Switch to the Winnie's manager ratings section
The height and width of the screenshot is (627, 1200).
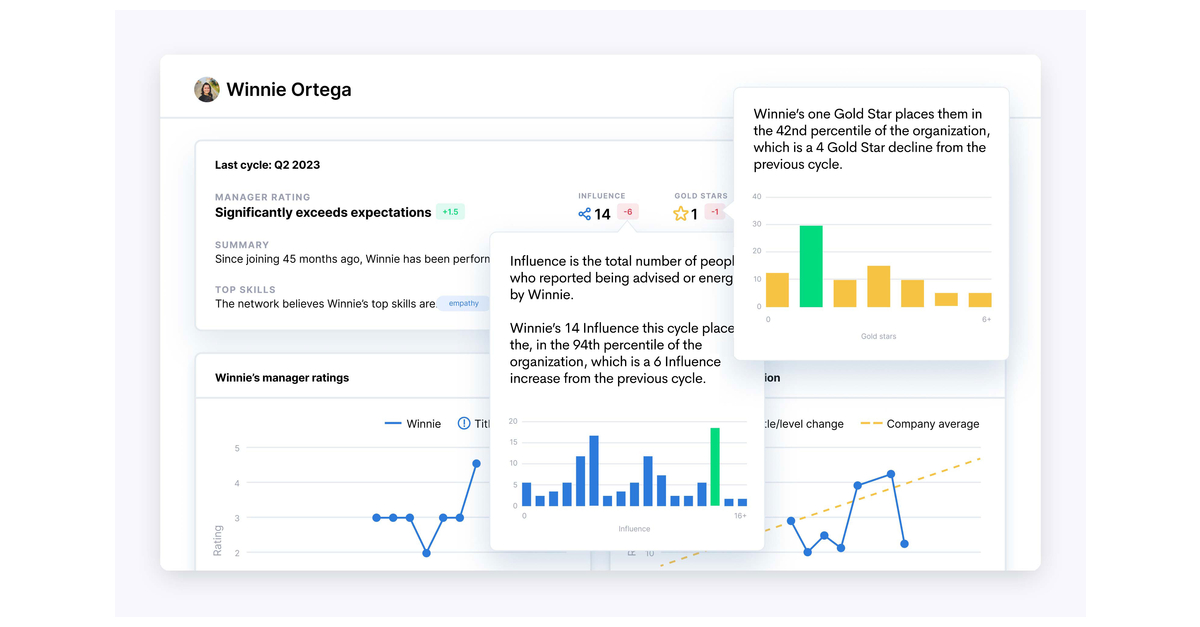(x=281, y=377)
